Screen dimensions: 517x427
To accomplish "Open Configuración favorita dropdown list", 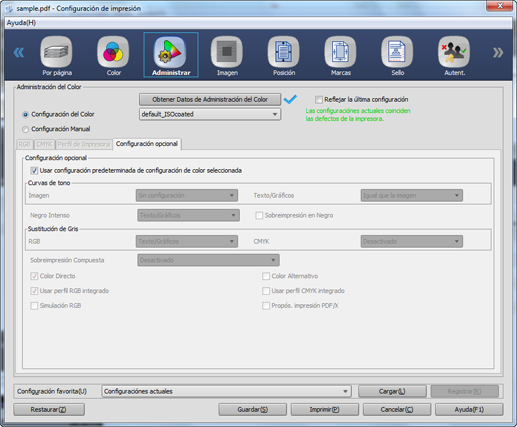I will click(x=226, y=391).
